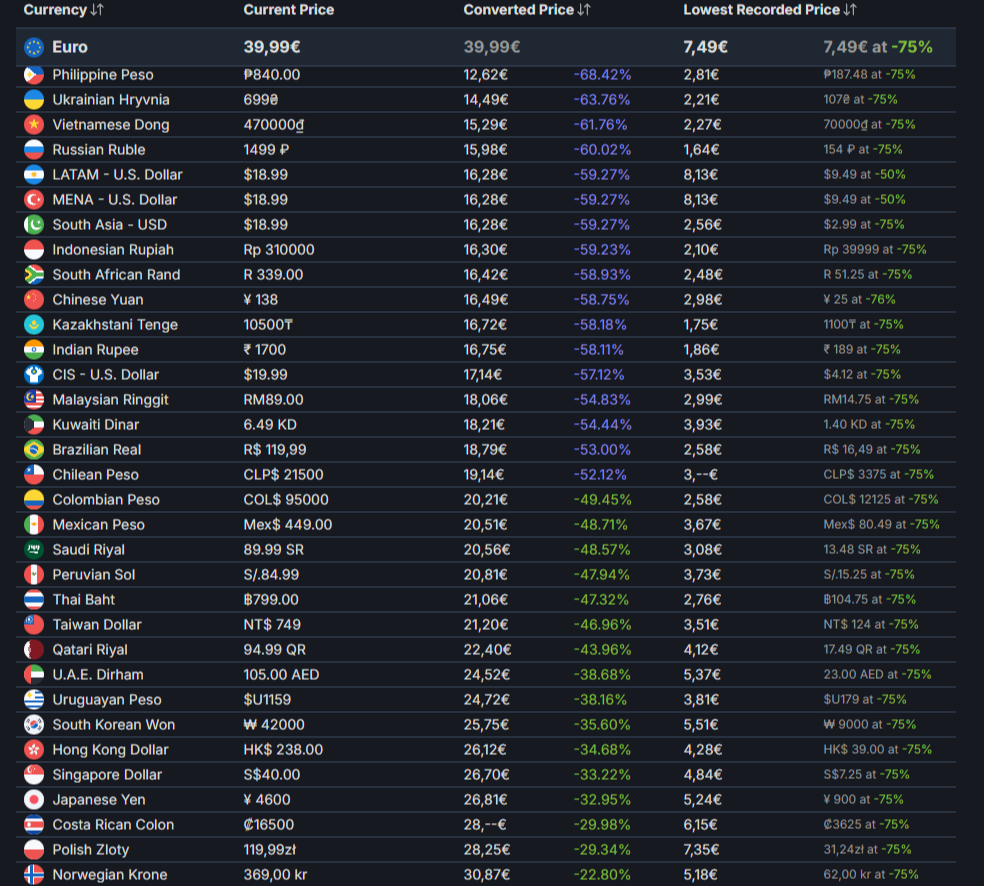Click the Indonesian Rupiah flag icon
Screen dimensions: 984x886
point(34,250)
